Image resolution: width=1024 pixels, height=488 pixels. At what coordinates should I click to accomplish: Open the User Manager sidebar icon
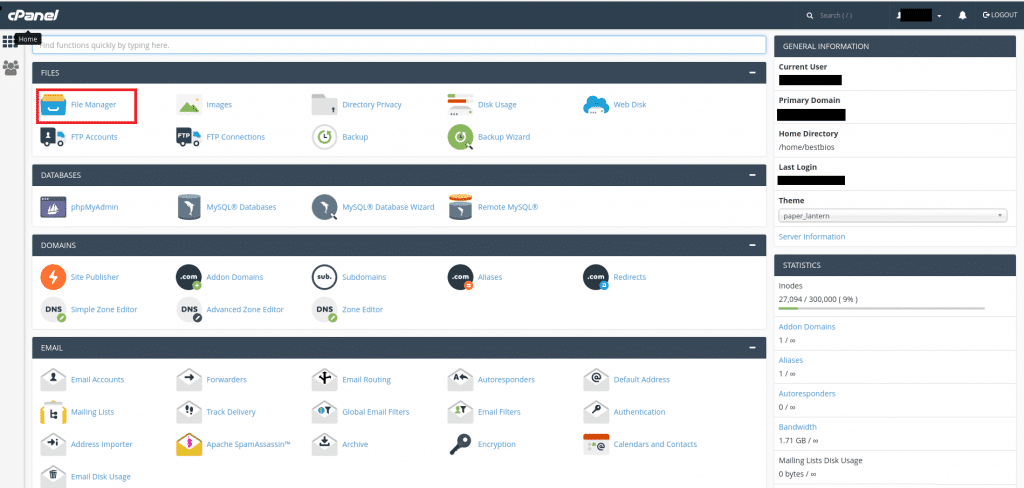[11, 68]
